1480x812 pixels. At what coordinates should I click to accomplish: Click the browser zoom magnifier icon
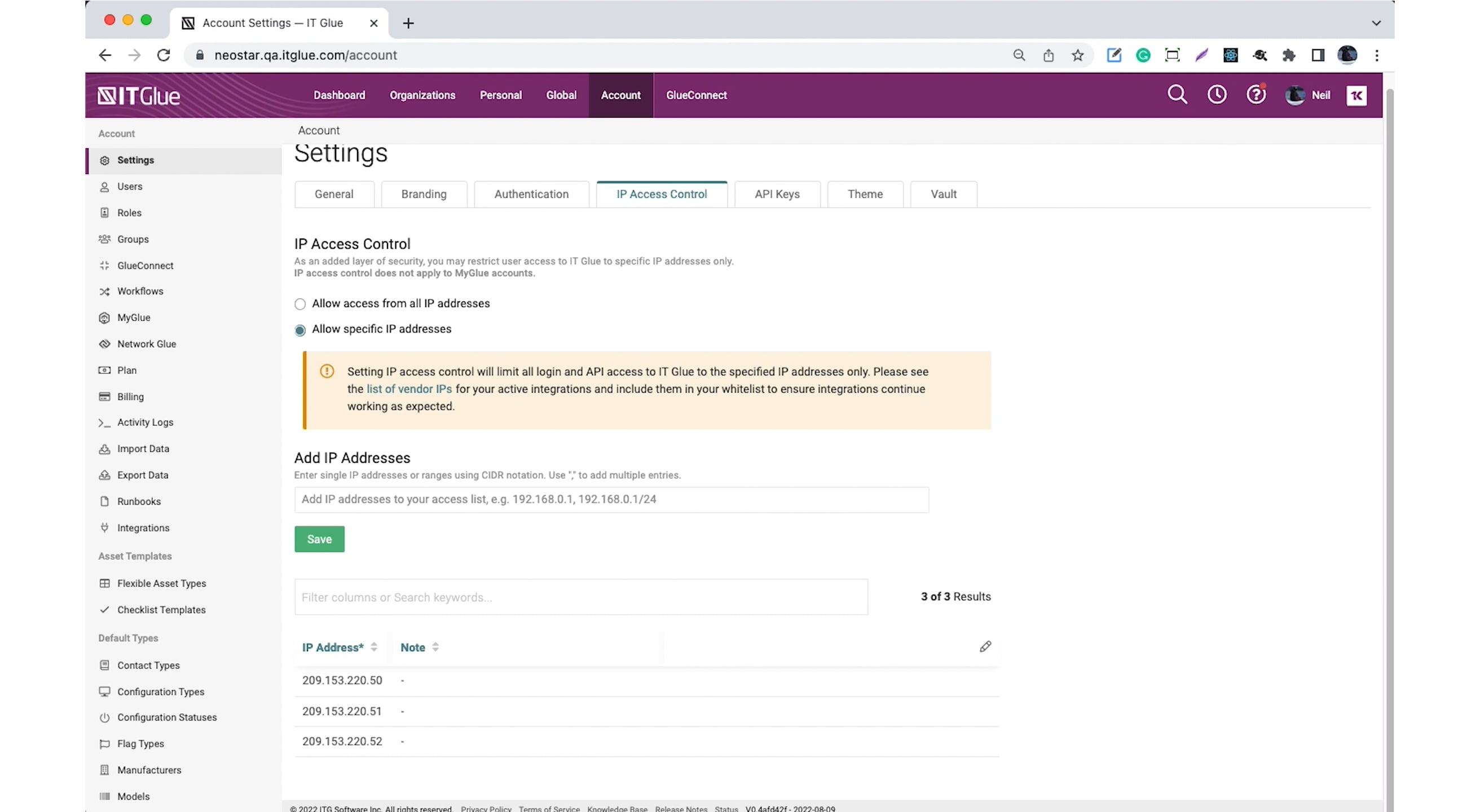tap(1019, 55)
